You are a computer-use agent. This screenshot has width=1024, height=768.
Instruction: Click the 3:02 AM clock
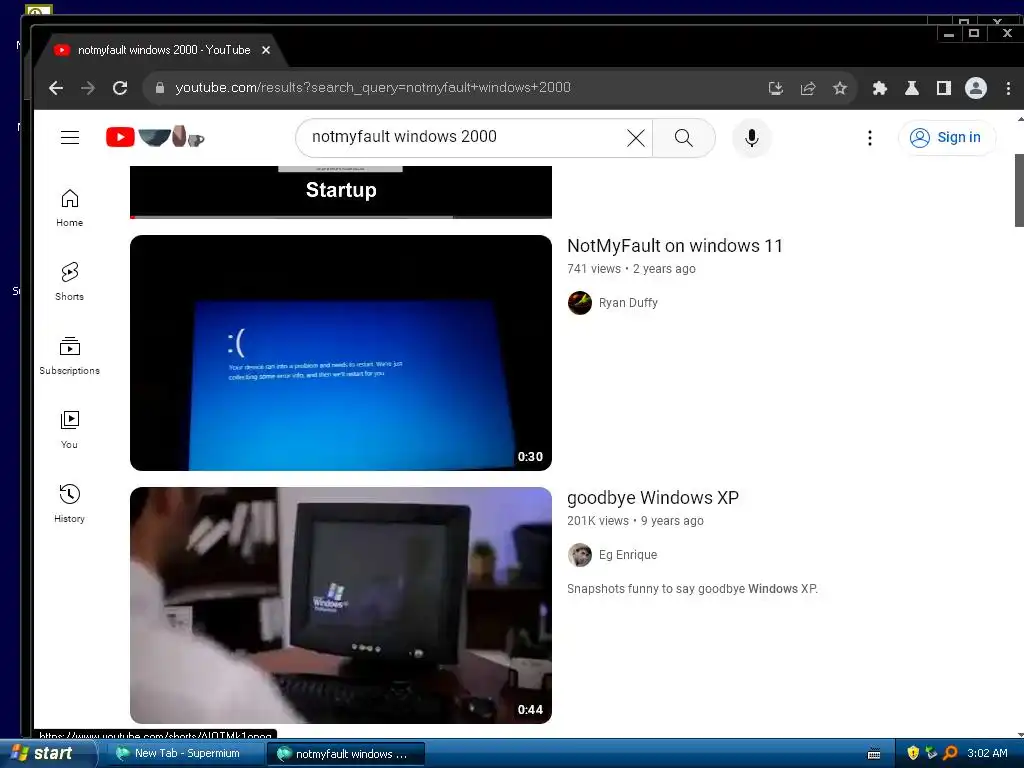coord(987,753)
